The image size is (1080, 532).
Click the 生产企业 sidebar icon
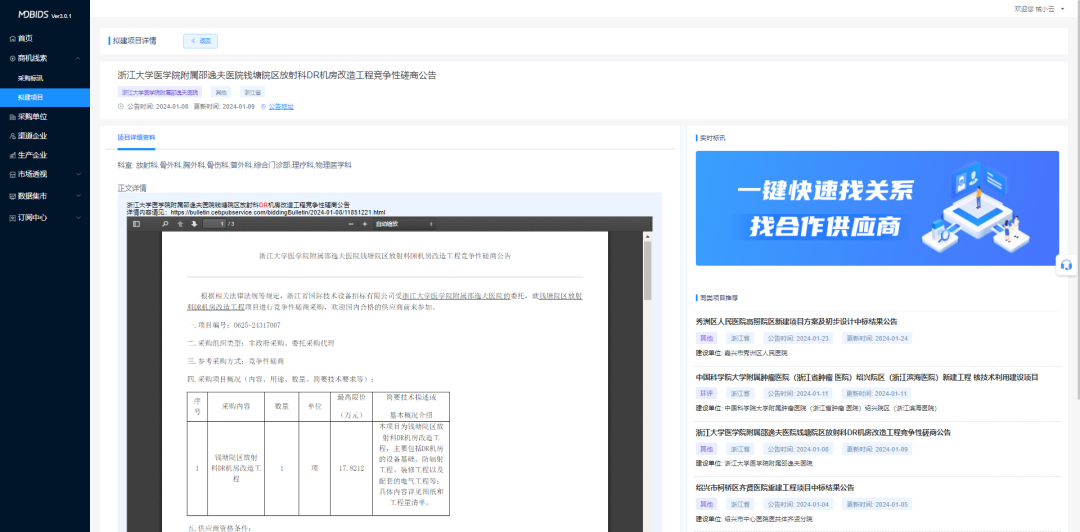click(12, 155)
